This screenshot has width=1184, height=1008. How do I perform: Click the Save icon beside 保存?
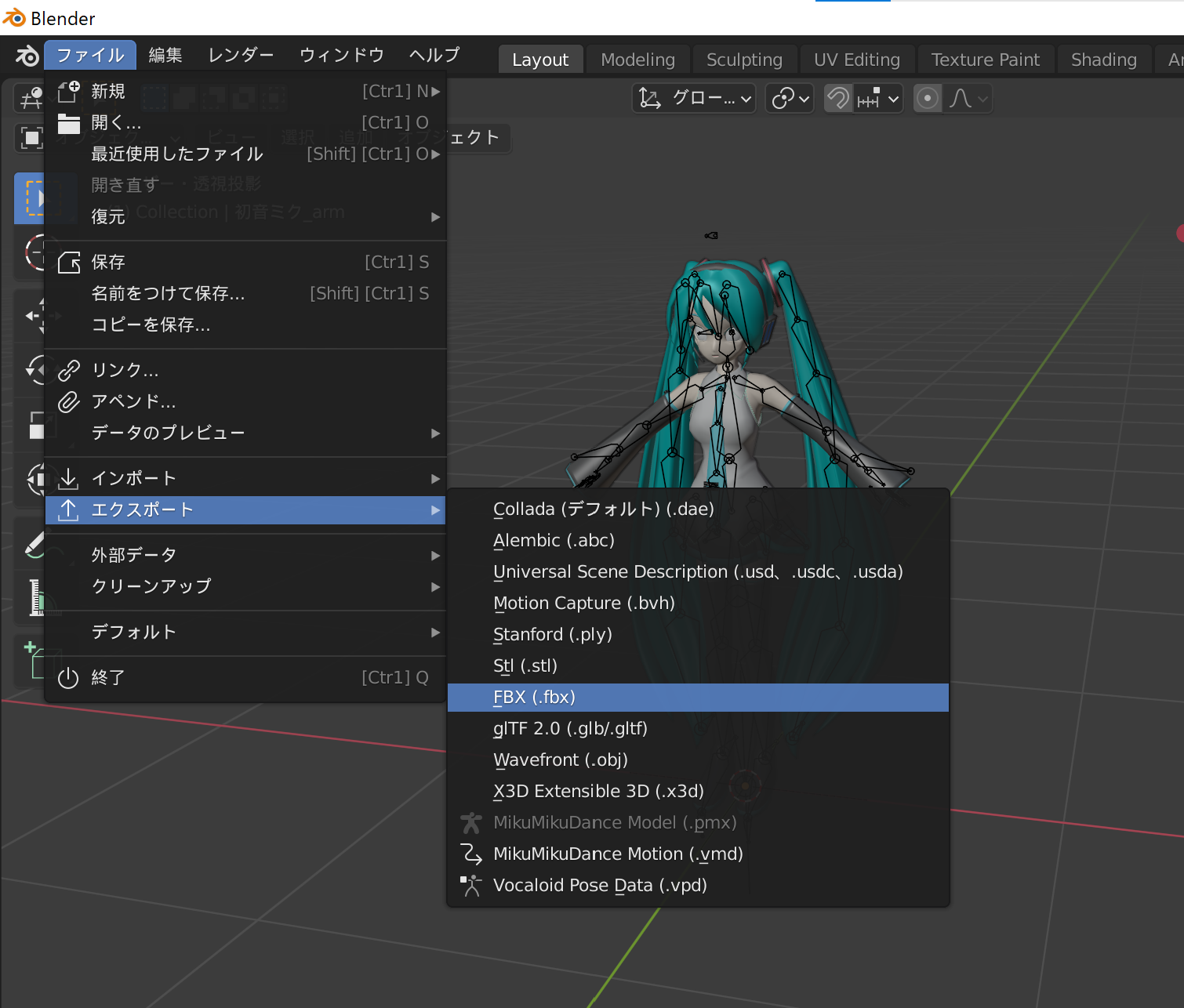pos(69,263)
